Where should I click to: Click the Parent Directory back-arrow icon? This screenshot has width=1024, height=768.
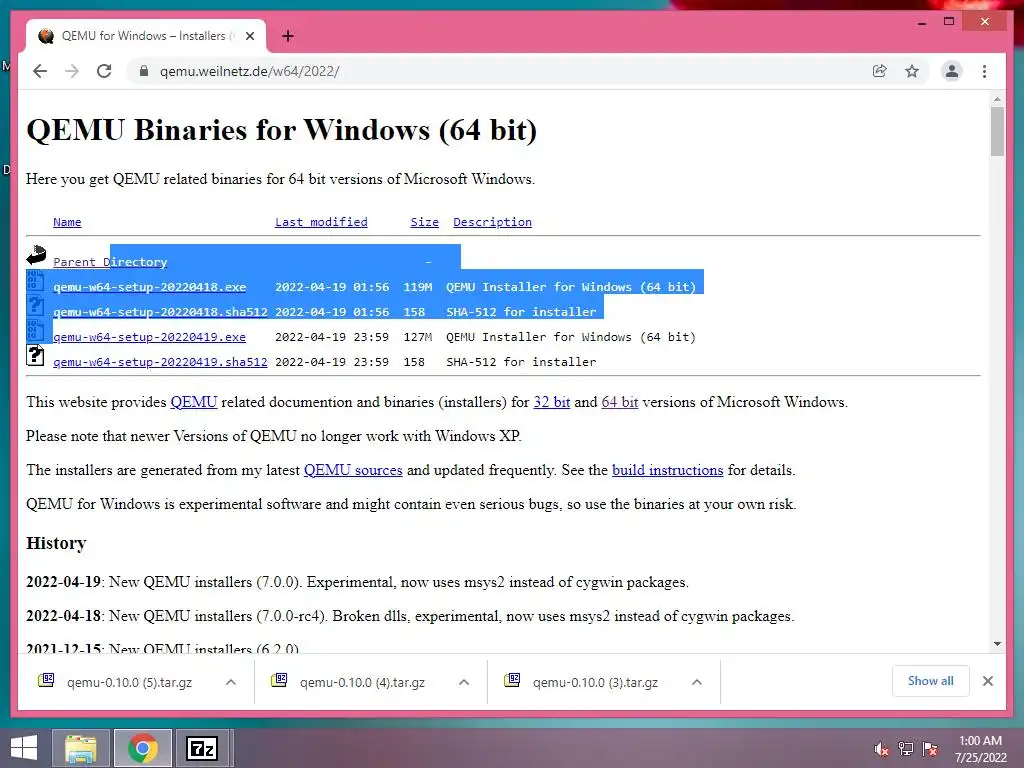36,255
